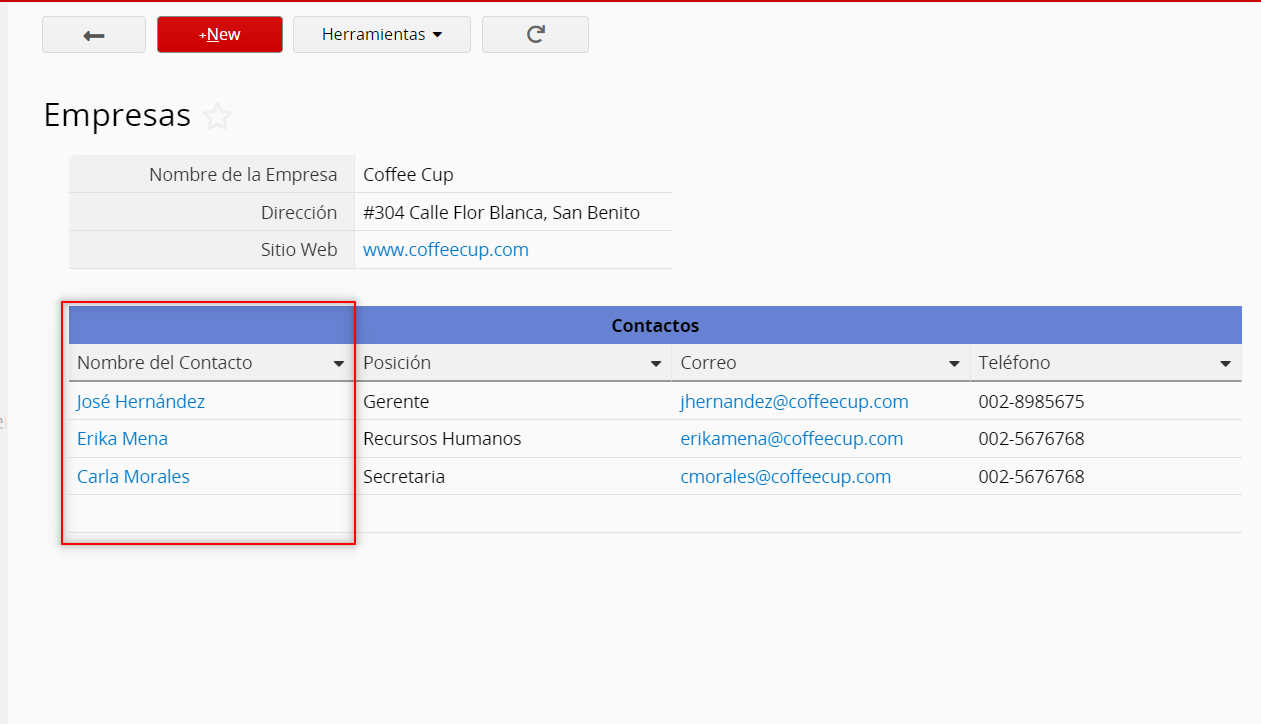Screen dimensions: 1261x724
Task: Select the Gerente position cell
Action: [x=396, y=402]
